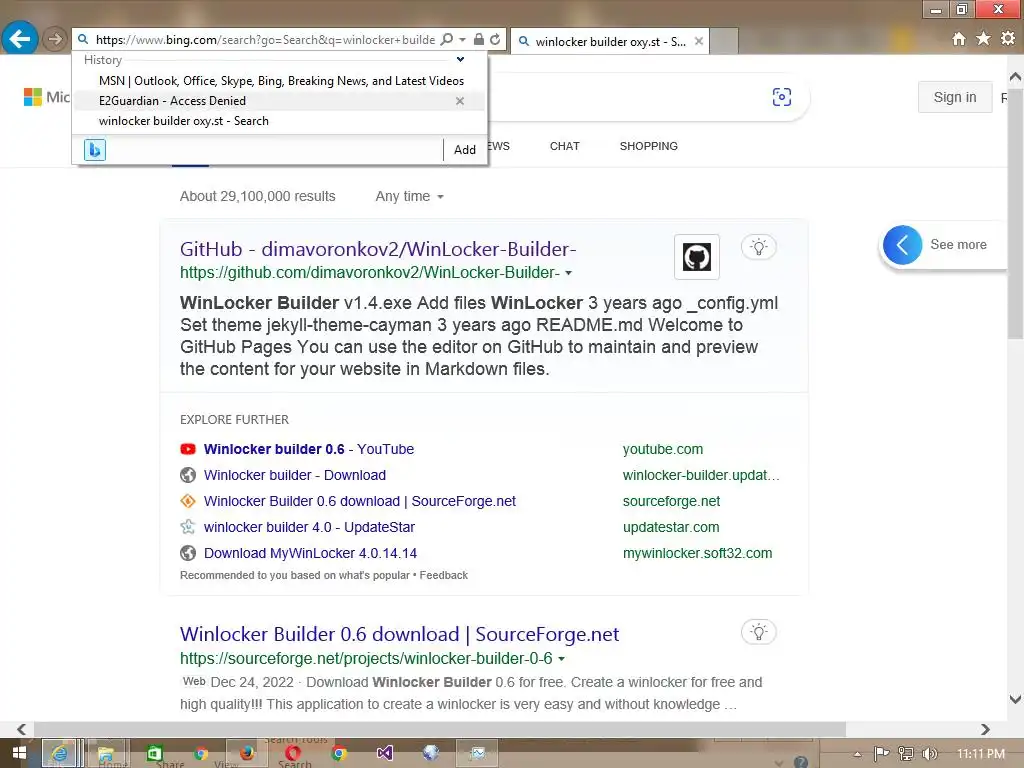The width and height of the screenshot is (1024, 768).
Task: Click the volume speaker tray icon
Action: [x=930, y=754]
